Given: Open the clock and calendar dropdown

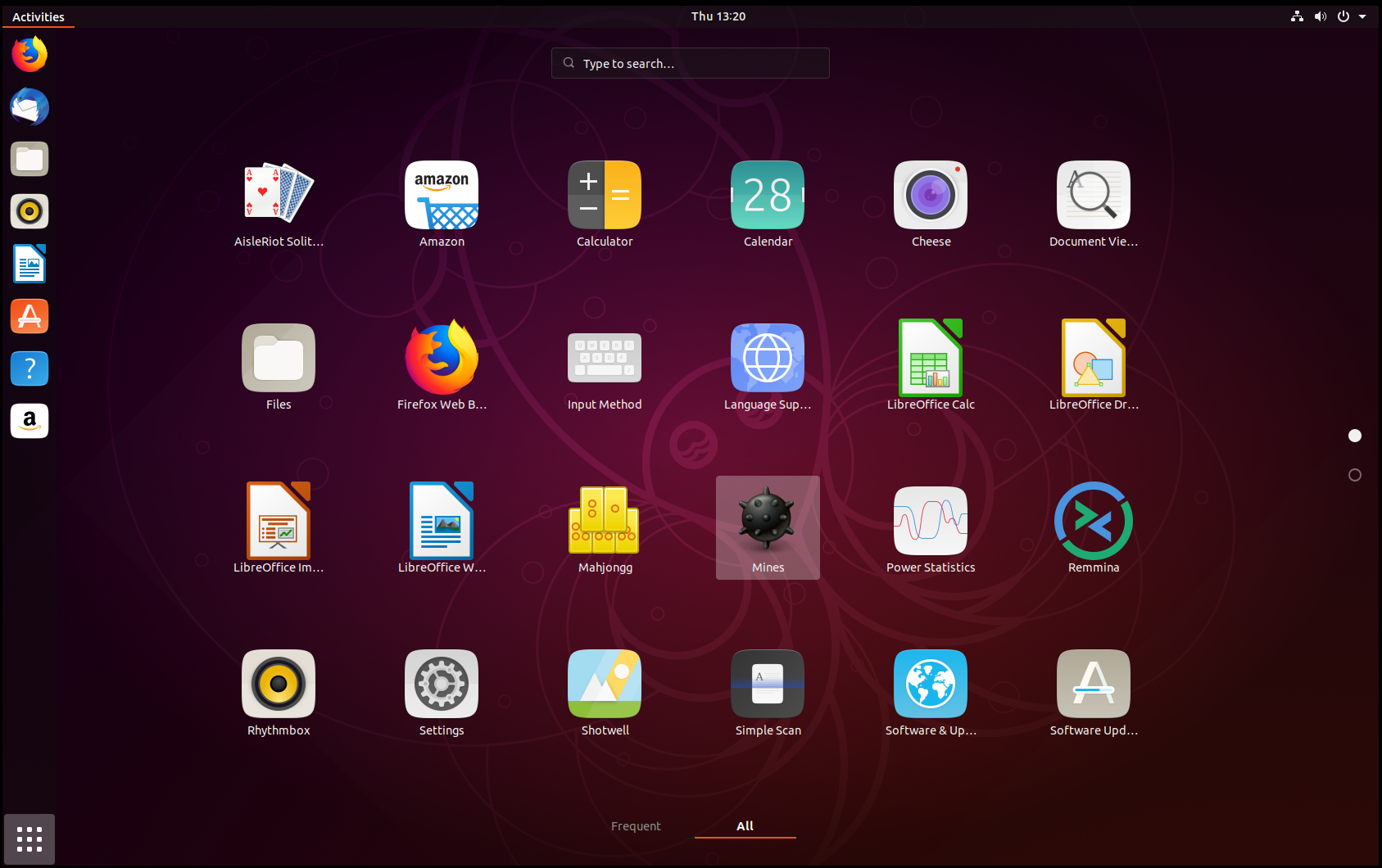Looking at the screenshot, I should point(718,16).
